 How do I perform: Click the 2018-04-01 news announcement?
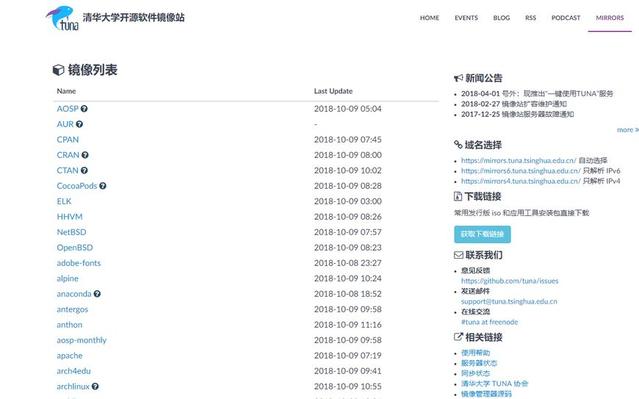pyautogui.click(x=537, y=94)
